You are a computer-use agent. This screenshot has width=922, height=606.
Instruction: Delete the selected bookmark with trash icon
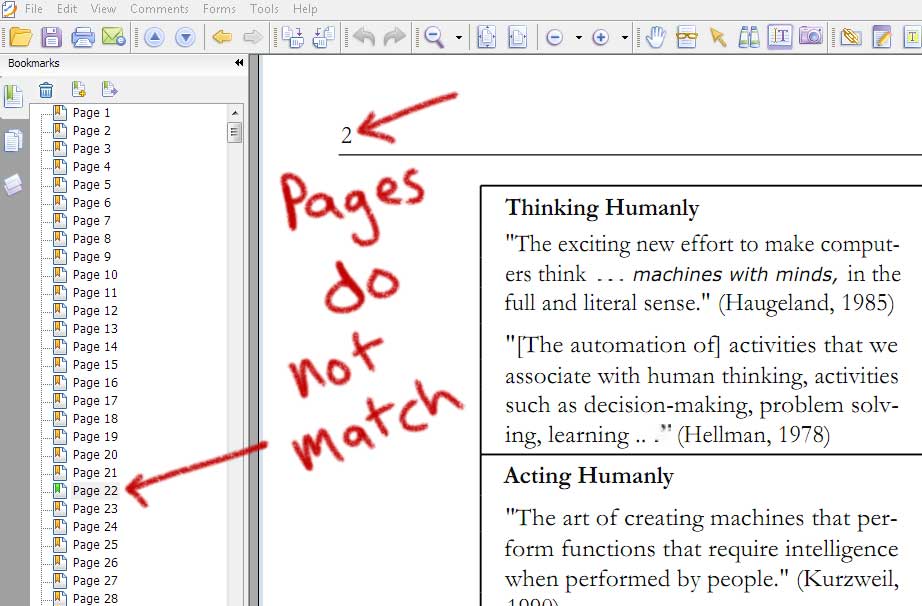click(46, 88)
